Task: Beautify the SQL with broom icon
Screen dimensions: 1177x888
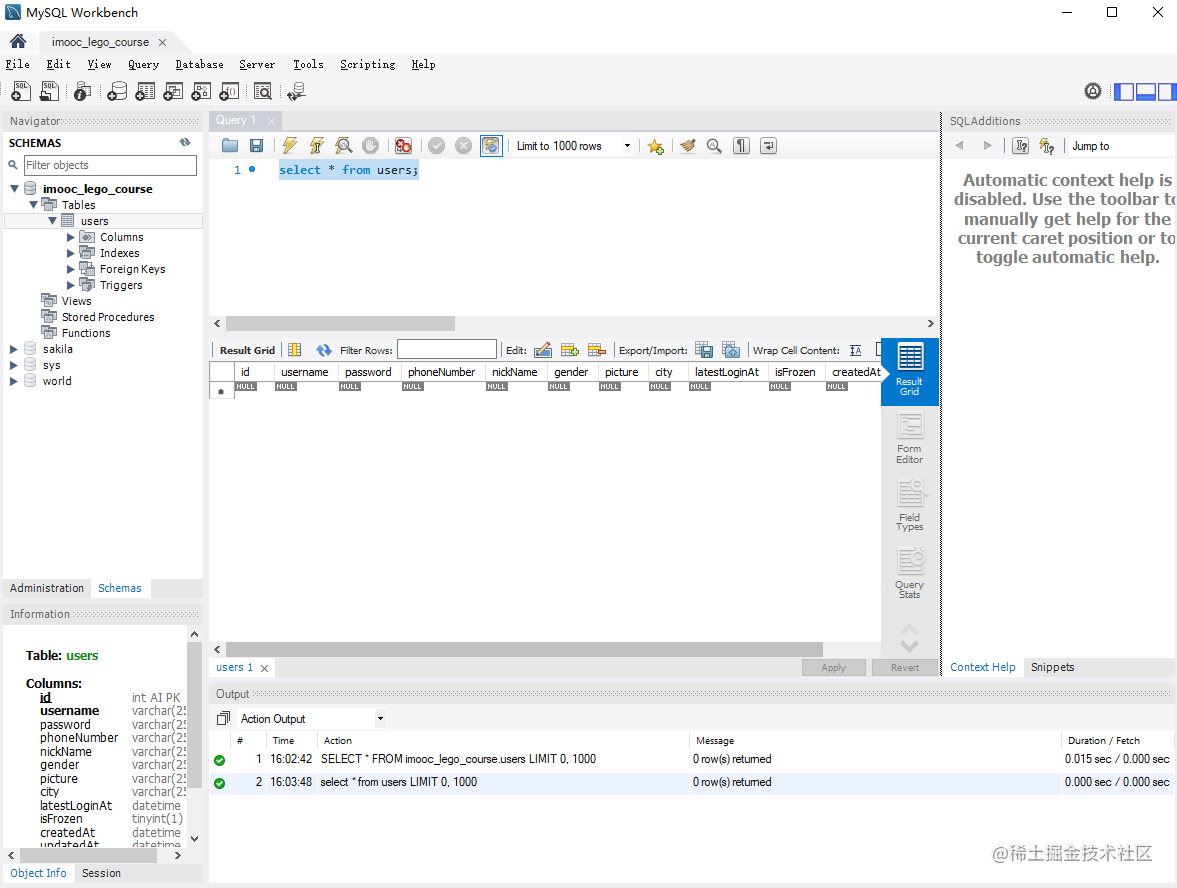Action: pos(688,146)
